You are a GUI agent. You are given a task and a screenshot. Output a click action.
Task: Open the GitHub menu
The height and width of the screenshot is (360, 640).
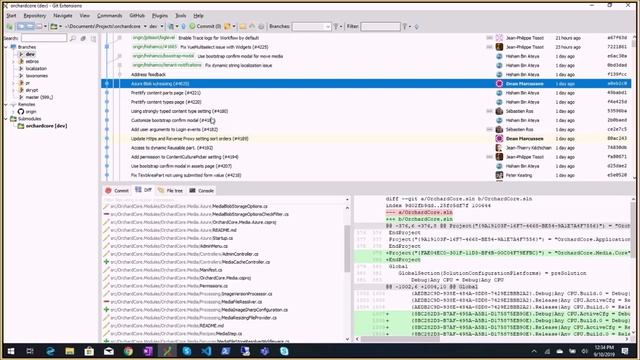pyautogui.click(x=137, y=16)
